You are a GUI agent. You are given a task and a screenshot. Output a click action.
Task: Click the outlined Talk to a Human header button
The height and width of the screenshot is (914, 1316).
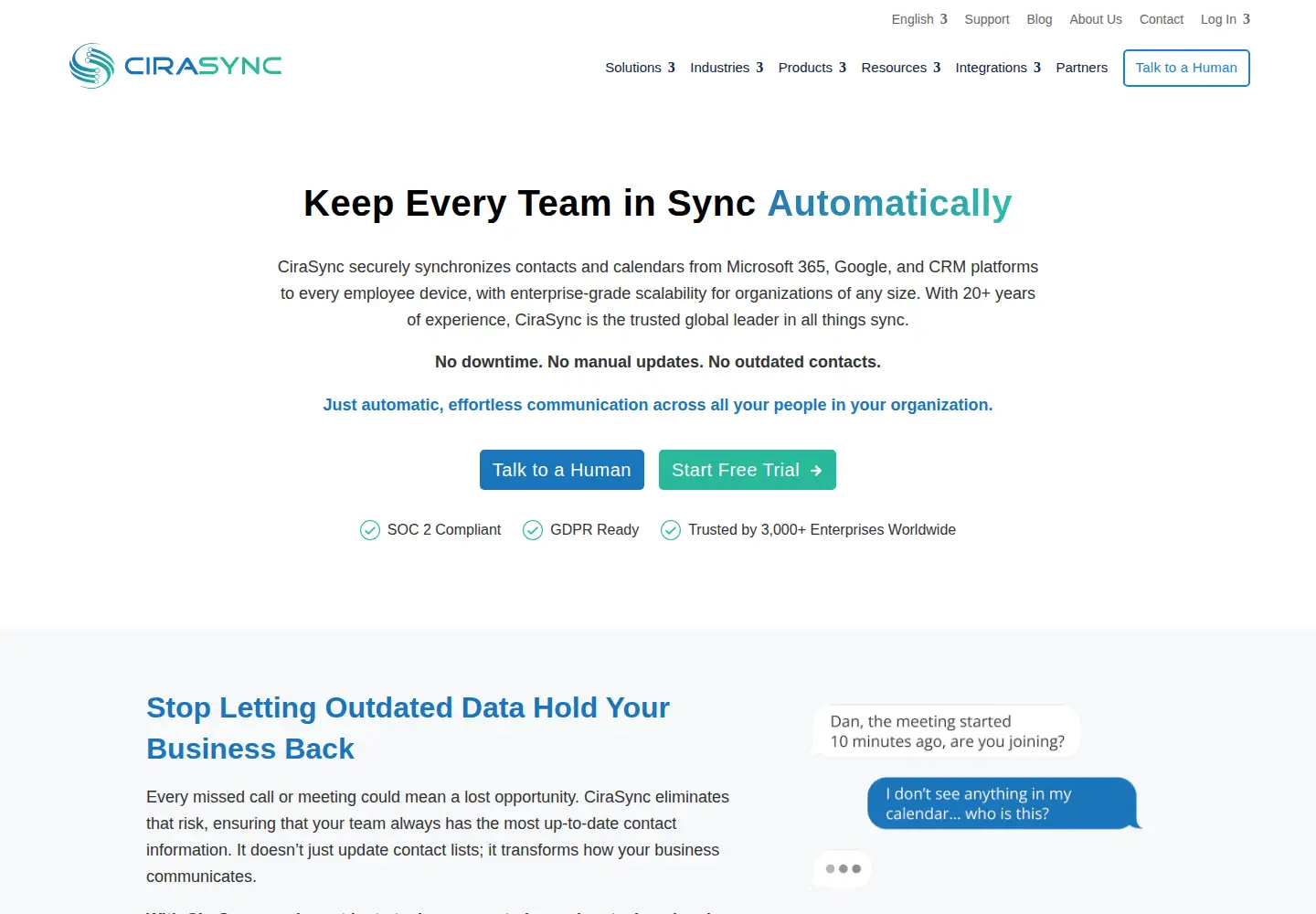tap(1186, 68)
